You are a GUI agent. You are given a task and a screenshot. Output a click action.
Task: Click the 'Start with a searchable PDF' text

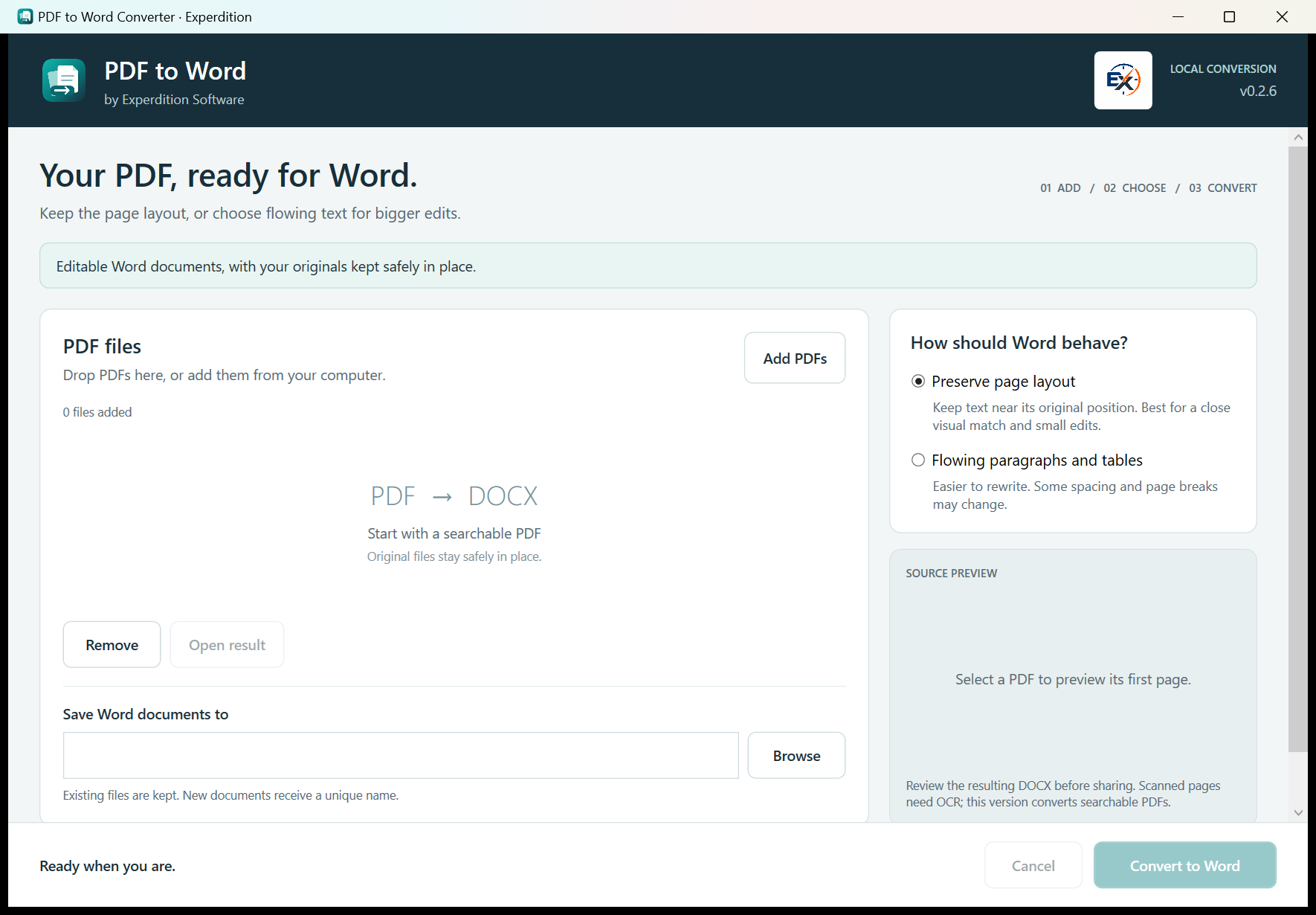(454, 533)
